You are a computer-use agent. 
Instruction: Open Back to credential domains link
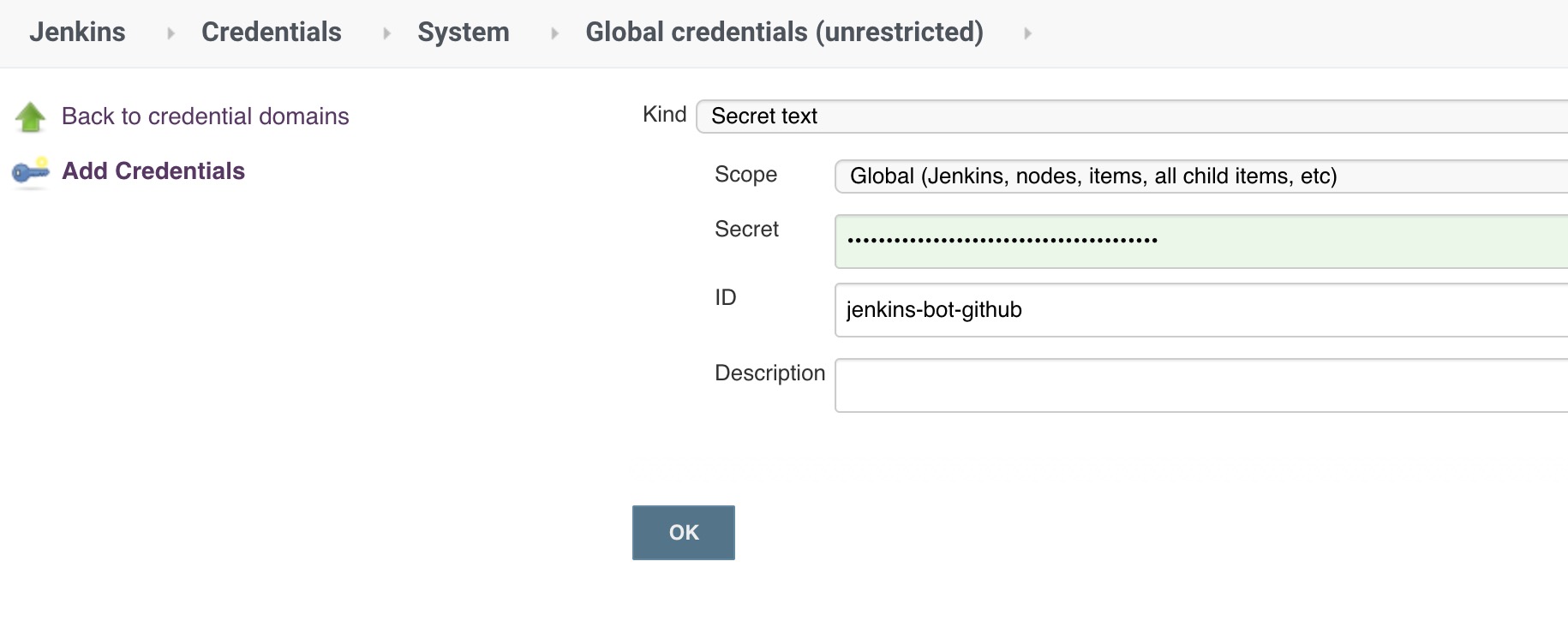(206, 116)
